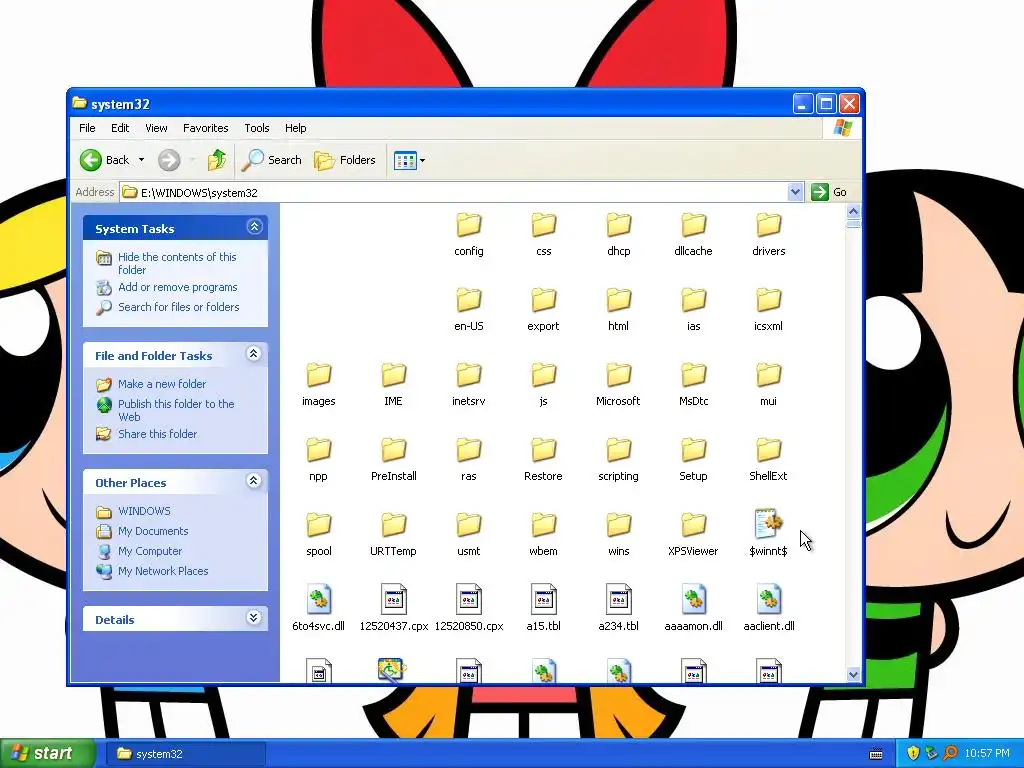Viewport: 1024px width, 768px height.
Task: Click the MsDtc folder icon
Action: 694,376
